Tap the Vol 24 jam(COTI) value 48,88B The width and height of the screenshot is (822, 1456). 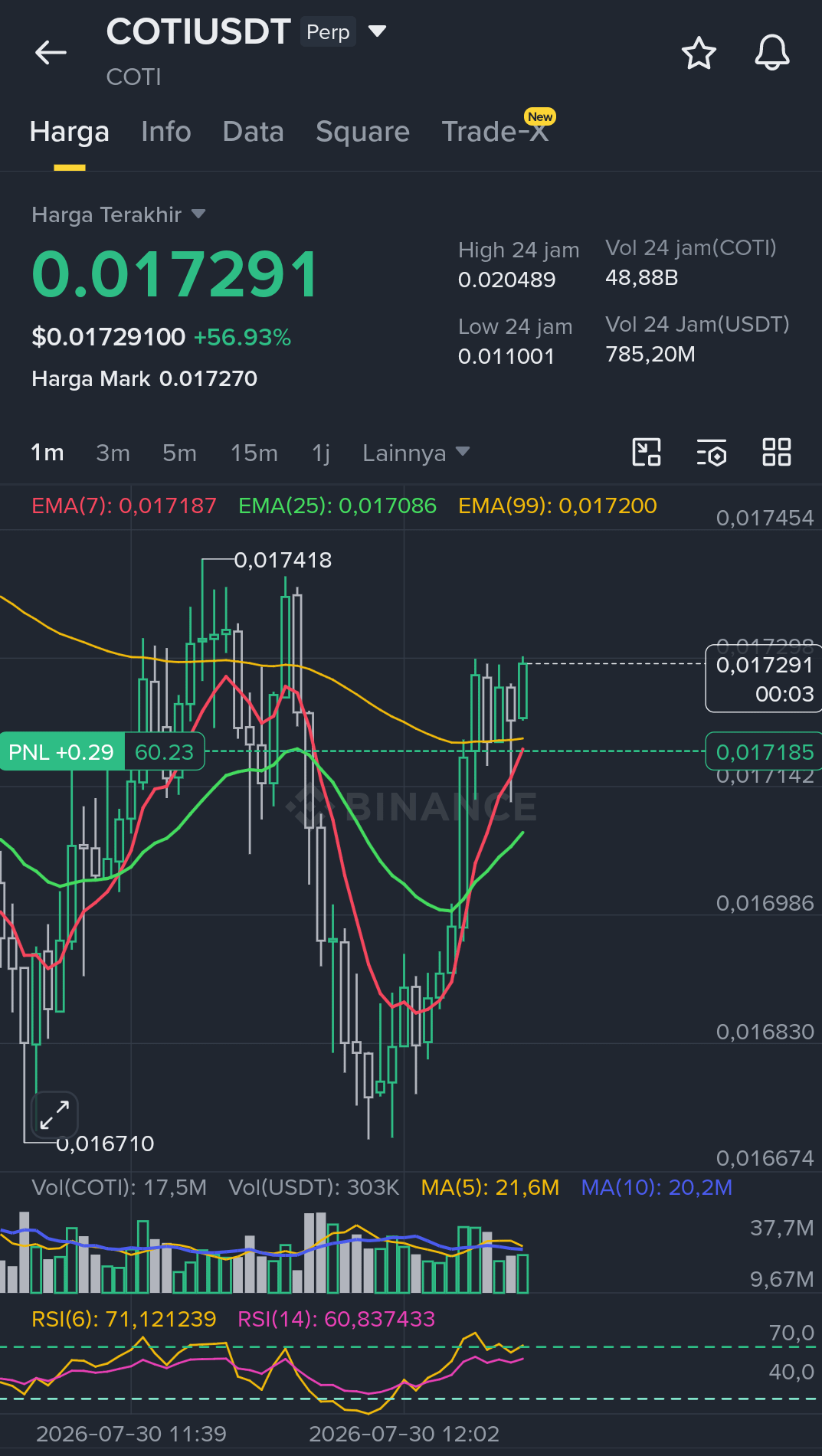point(642,277)
